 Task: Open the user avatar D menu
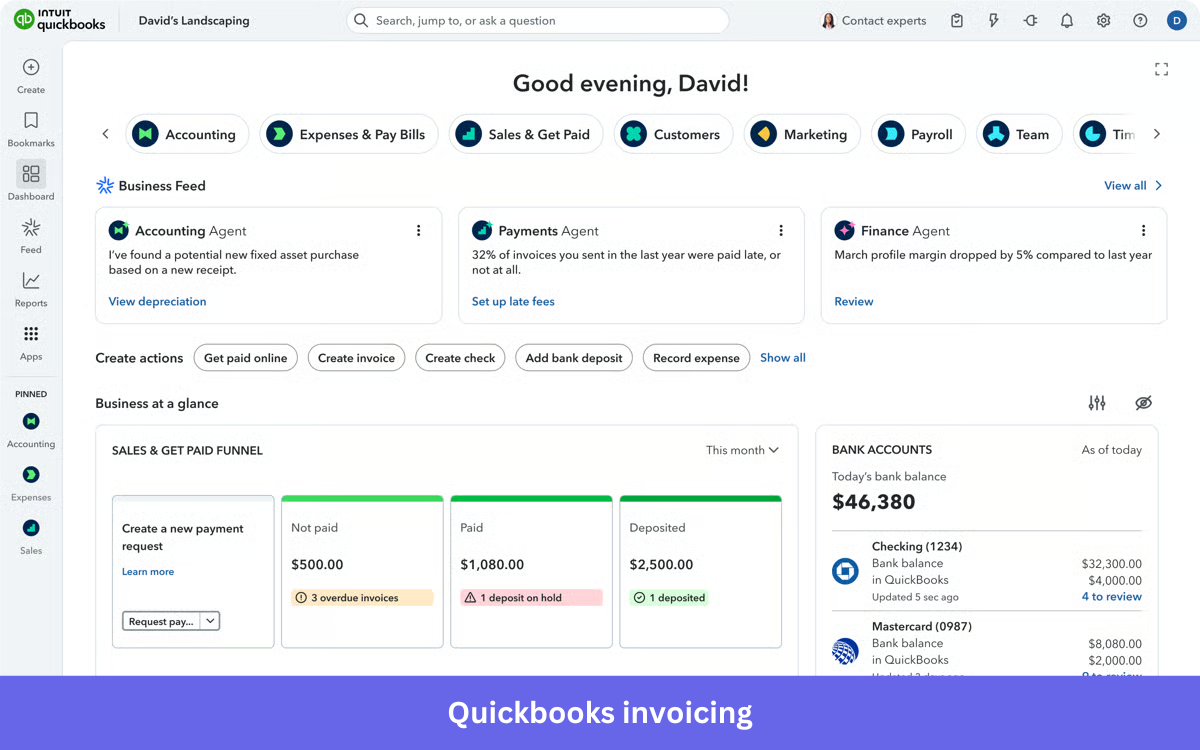(1176, 20)
